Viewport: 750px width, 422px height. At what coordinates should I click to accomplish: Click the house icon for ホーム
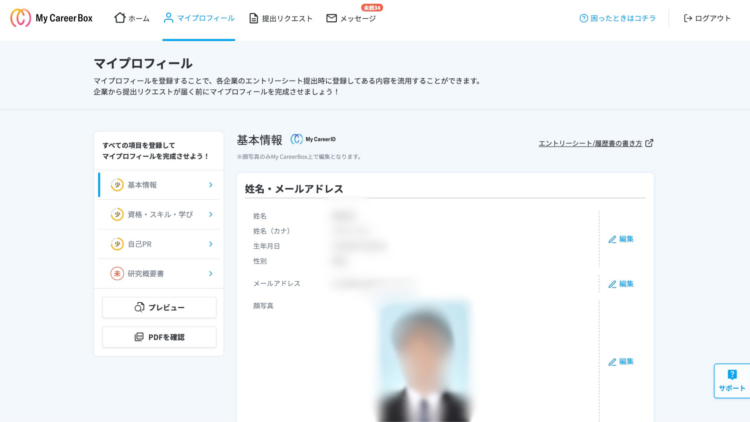tap(120, 18)
